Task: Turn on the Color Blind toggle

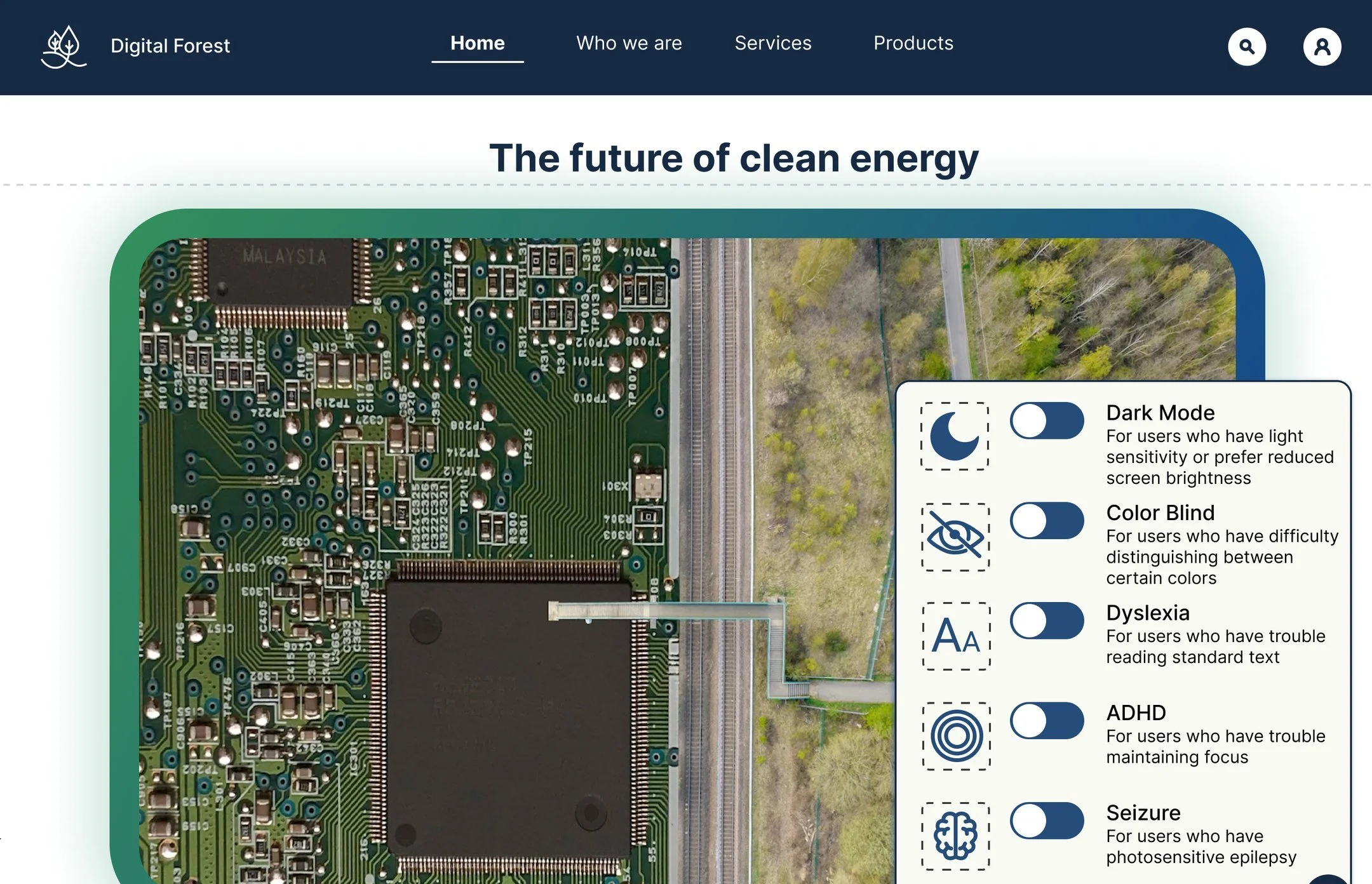Action: pos(1047,521)
